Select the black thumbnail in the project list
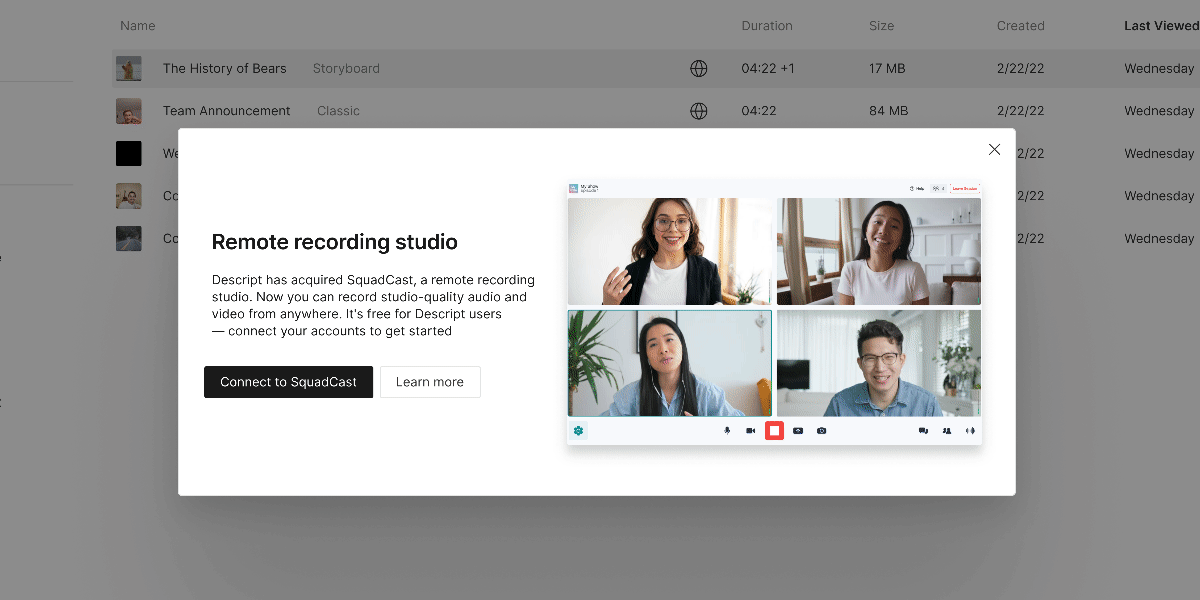Viewport: 1200px width, 600px height. 128,153
